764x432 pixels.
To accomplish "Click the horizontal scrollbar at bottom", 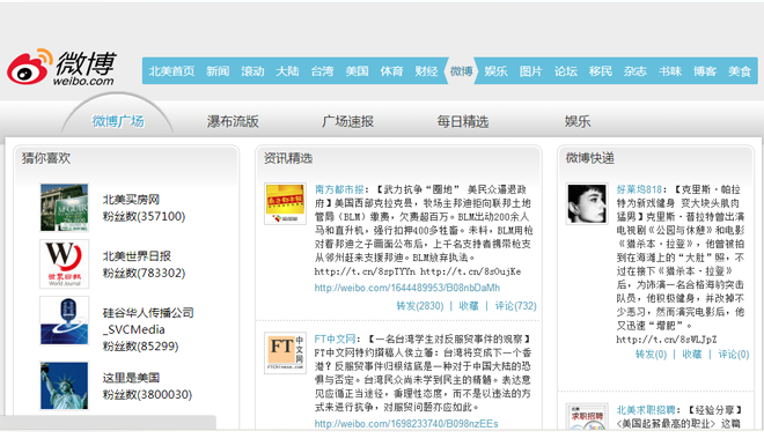I will click(x=108, y=422).
